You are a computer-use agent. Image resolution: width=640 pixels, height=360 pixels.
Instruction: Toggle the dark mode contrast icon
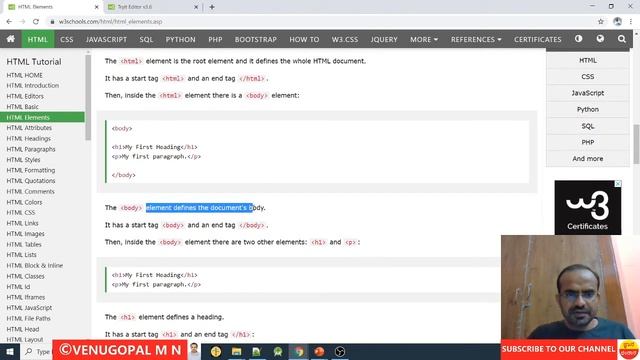click(x=578, y=39)
